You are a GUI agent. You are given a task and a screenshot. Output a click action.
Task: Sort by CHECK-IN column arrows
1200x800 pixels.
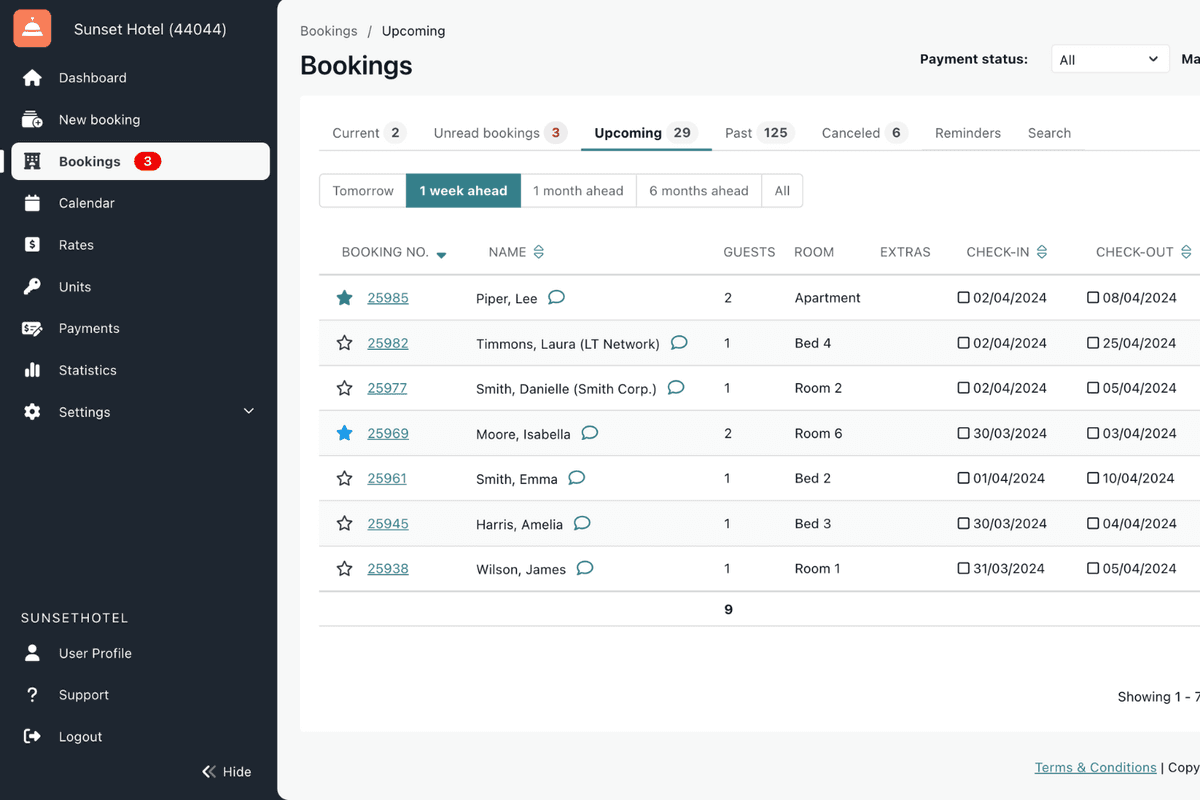(x=1042, y=252)
